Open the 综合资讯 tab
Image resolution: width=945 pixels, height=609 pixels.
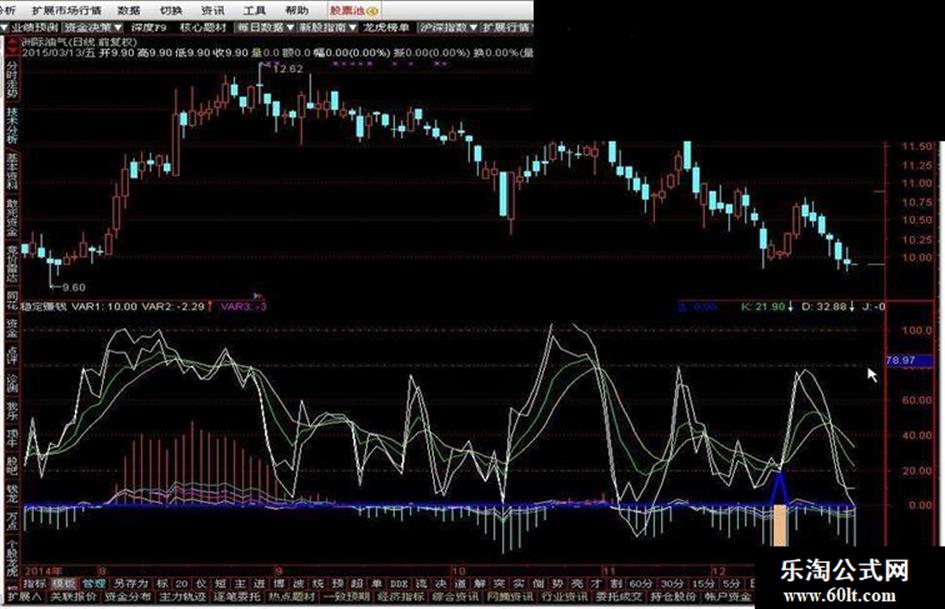455,597
